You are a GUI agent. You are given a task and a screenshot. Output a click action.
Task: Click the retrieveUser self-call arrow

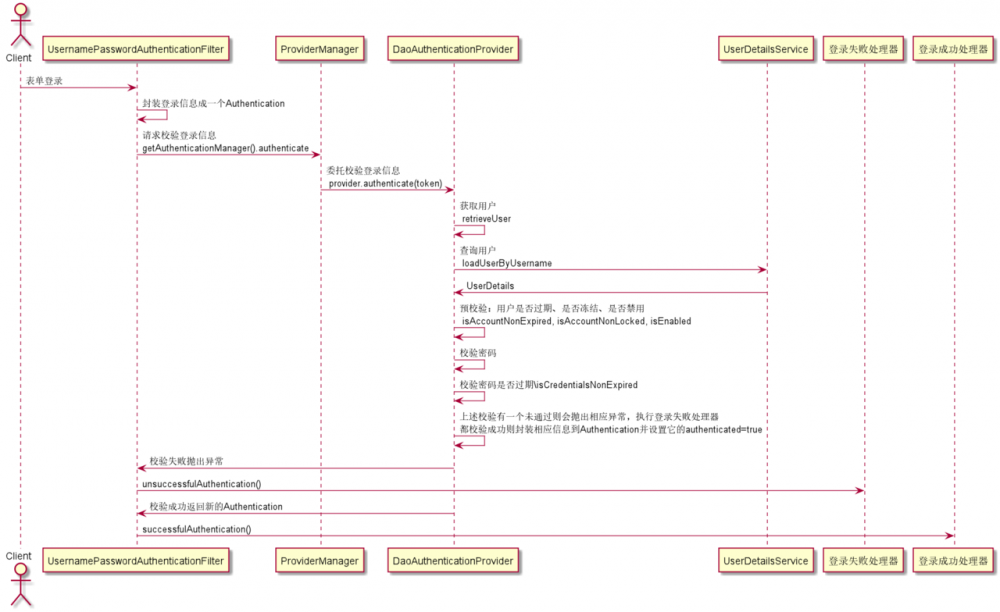click(x=470, y=231)
